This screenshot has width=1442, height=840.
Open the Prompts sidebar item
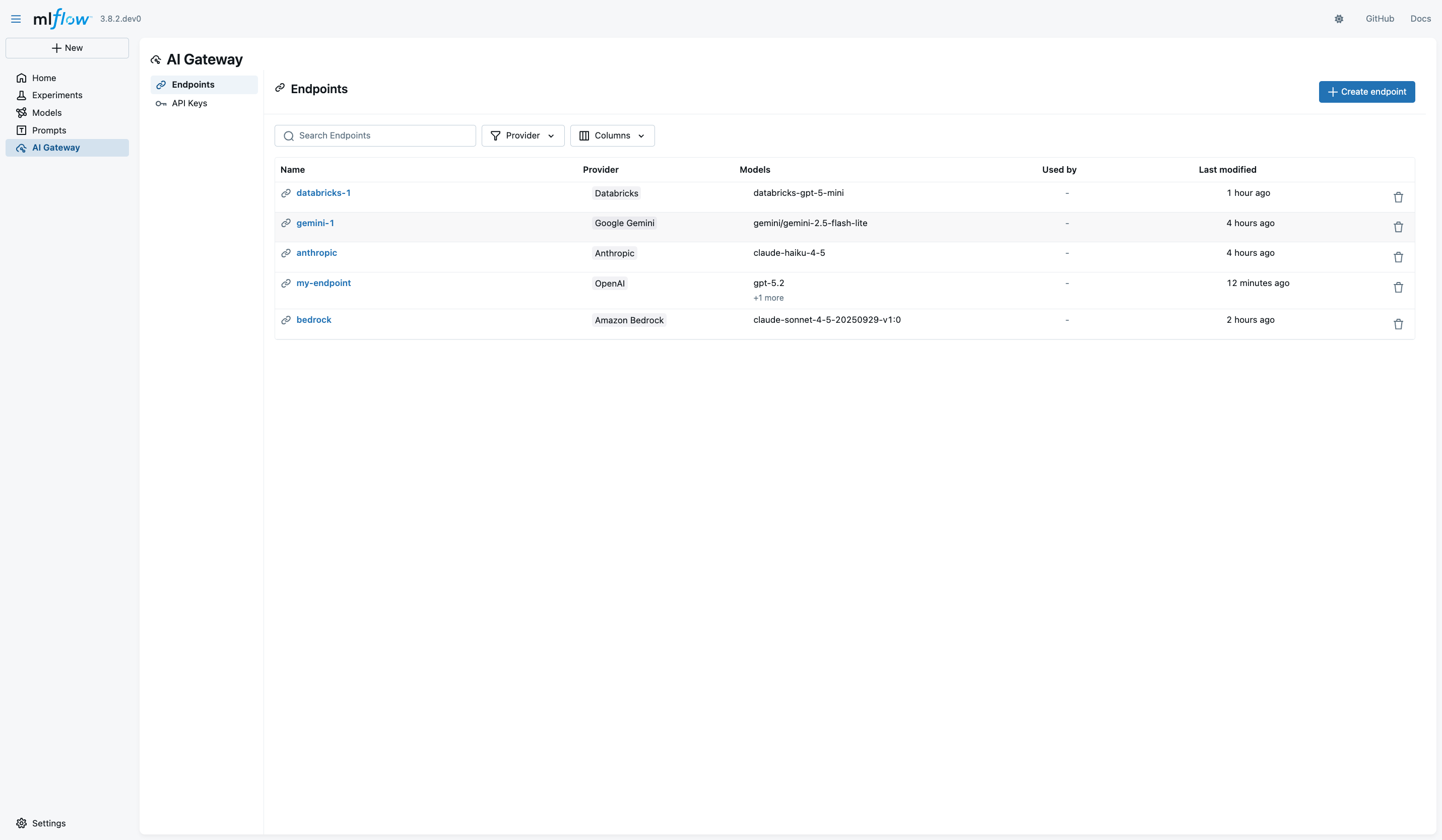49,130
